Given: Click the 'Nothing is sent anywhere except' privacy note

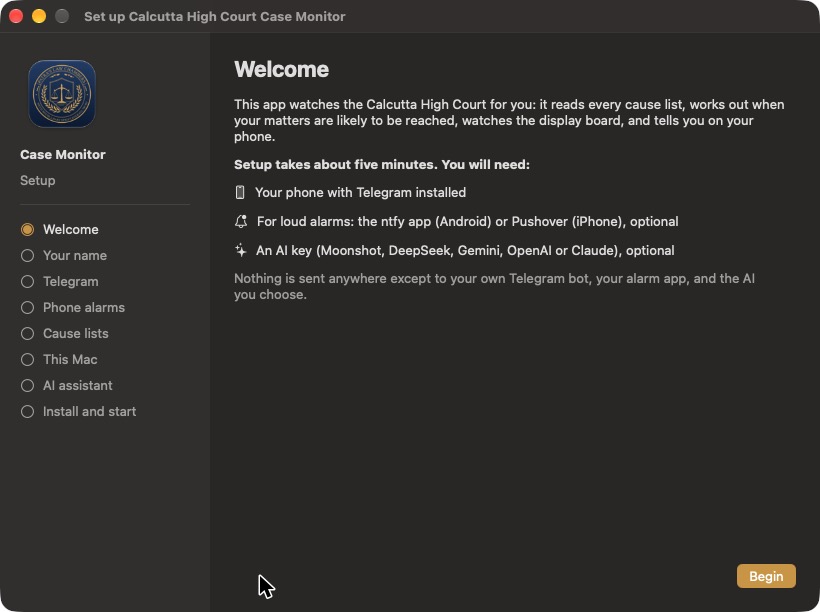Looking at the screenshot, I should coord(494,286).
